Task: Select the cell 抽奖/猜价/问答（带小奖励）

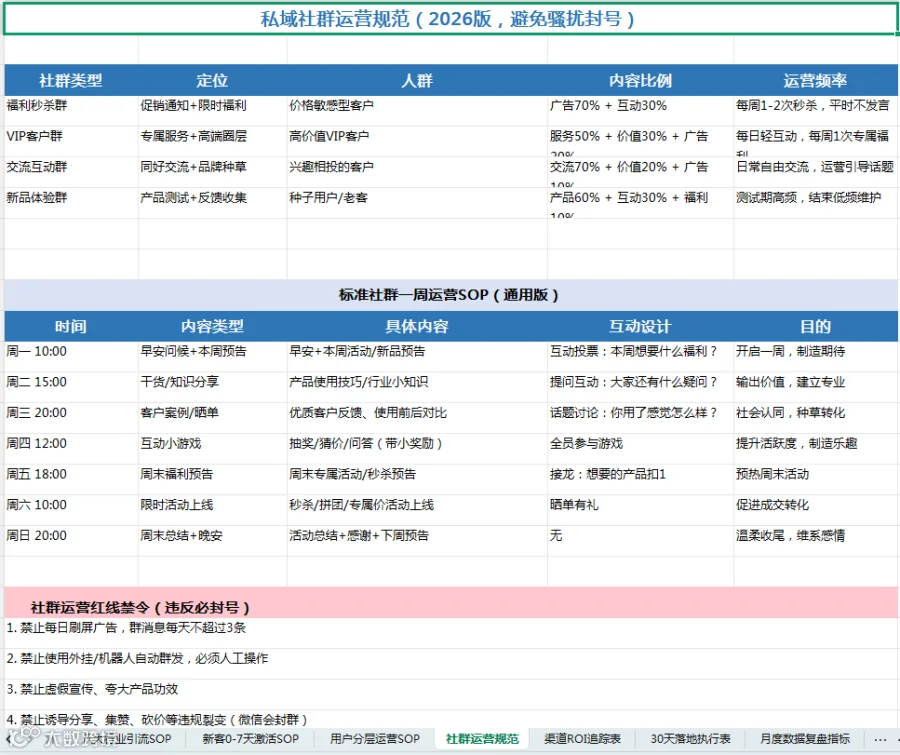Action: 417,449
